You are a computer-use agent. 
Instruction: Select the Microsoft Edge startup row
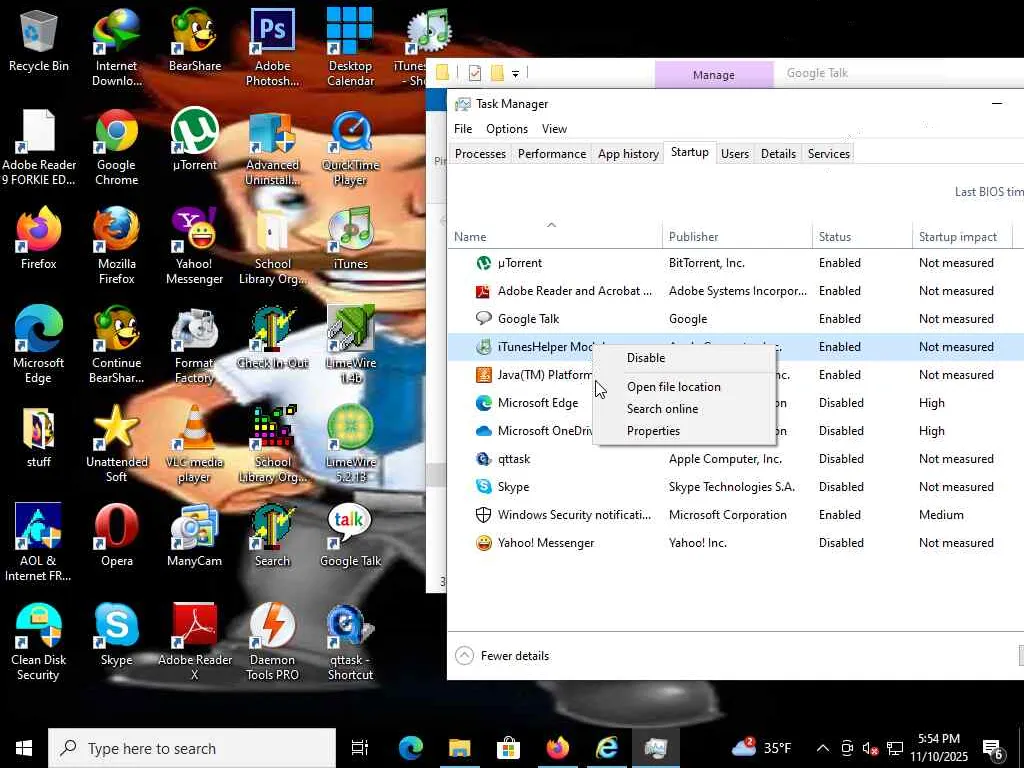pos(736,403)
